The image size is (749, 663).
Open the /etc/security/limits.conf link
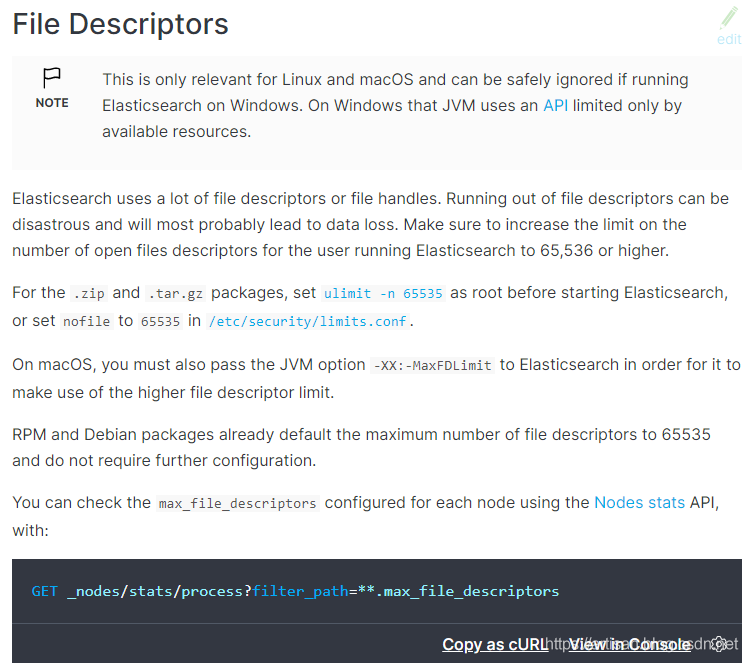point(308,321)
